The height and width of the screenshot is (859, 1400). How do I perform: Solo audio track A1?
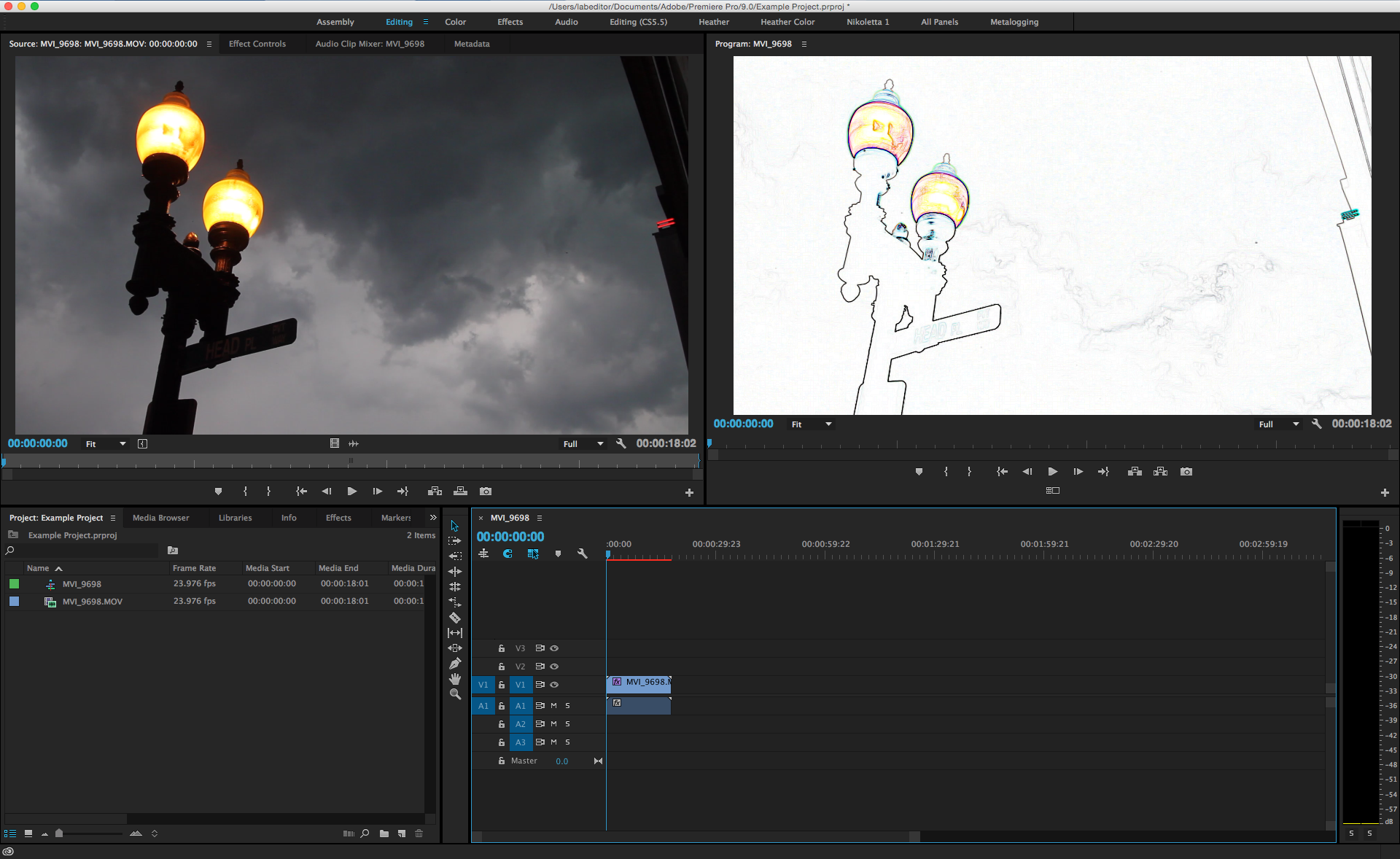click(x=567, y=705)
